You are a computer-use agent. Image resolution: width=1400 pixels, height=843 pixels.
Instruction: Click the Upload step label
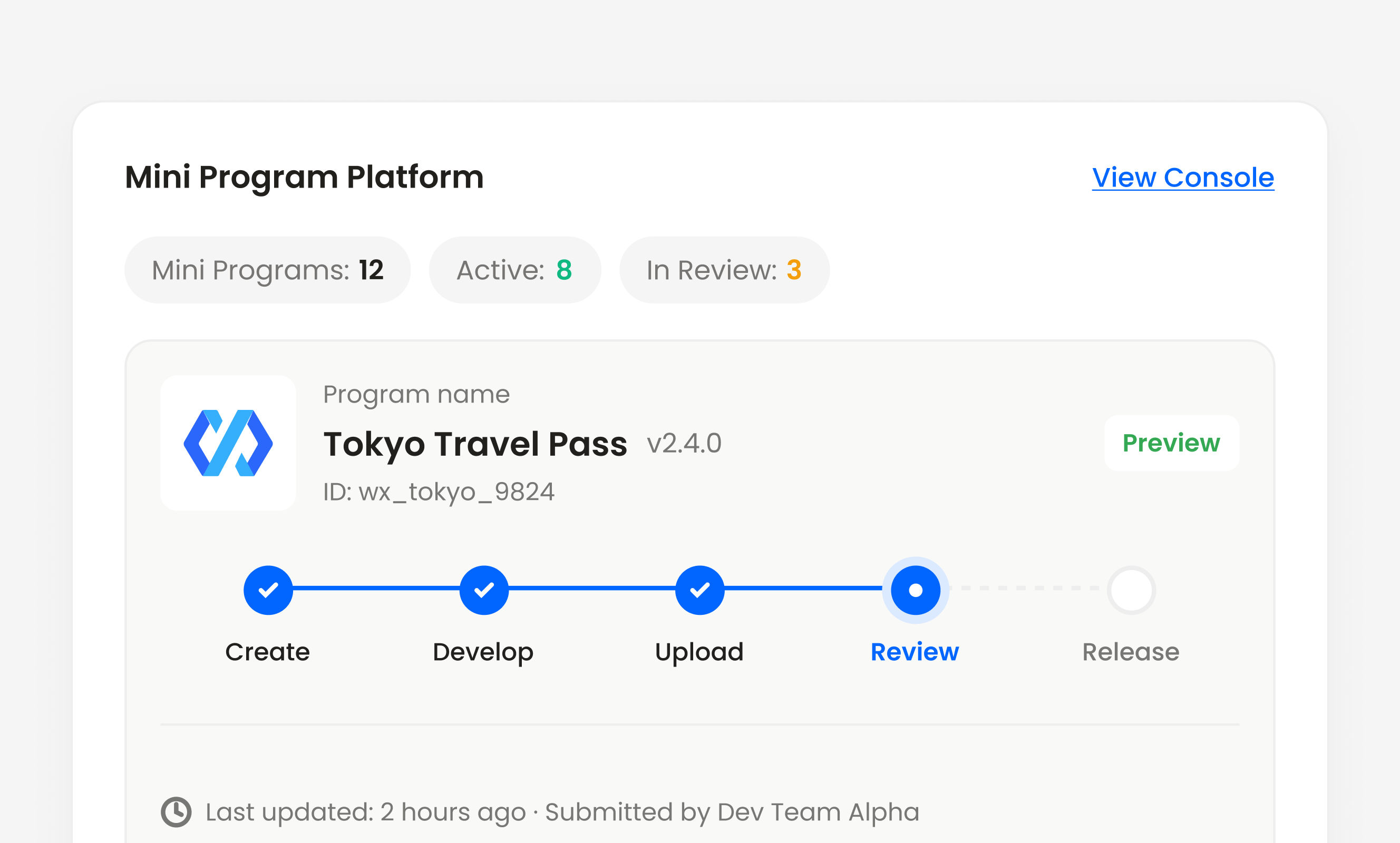tap(699, 653)
